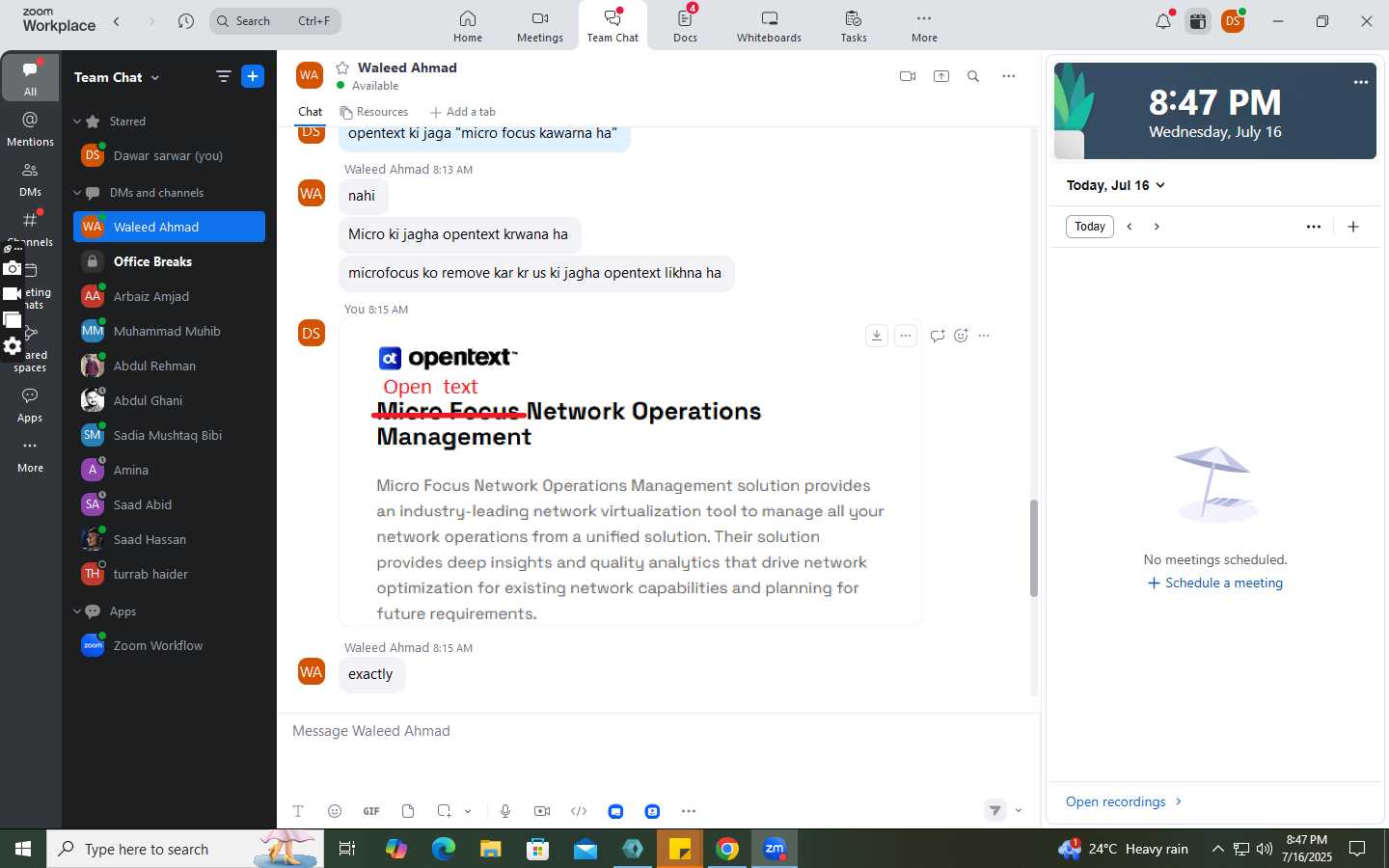Open more composer options ellipsis
The image size is (1389, 868).
(x=689, y=811)
